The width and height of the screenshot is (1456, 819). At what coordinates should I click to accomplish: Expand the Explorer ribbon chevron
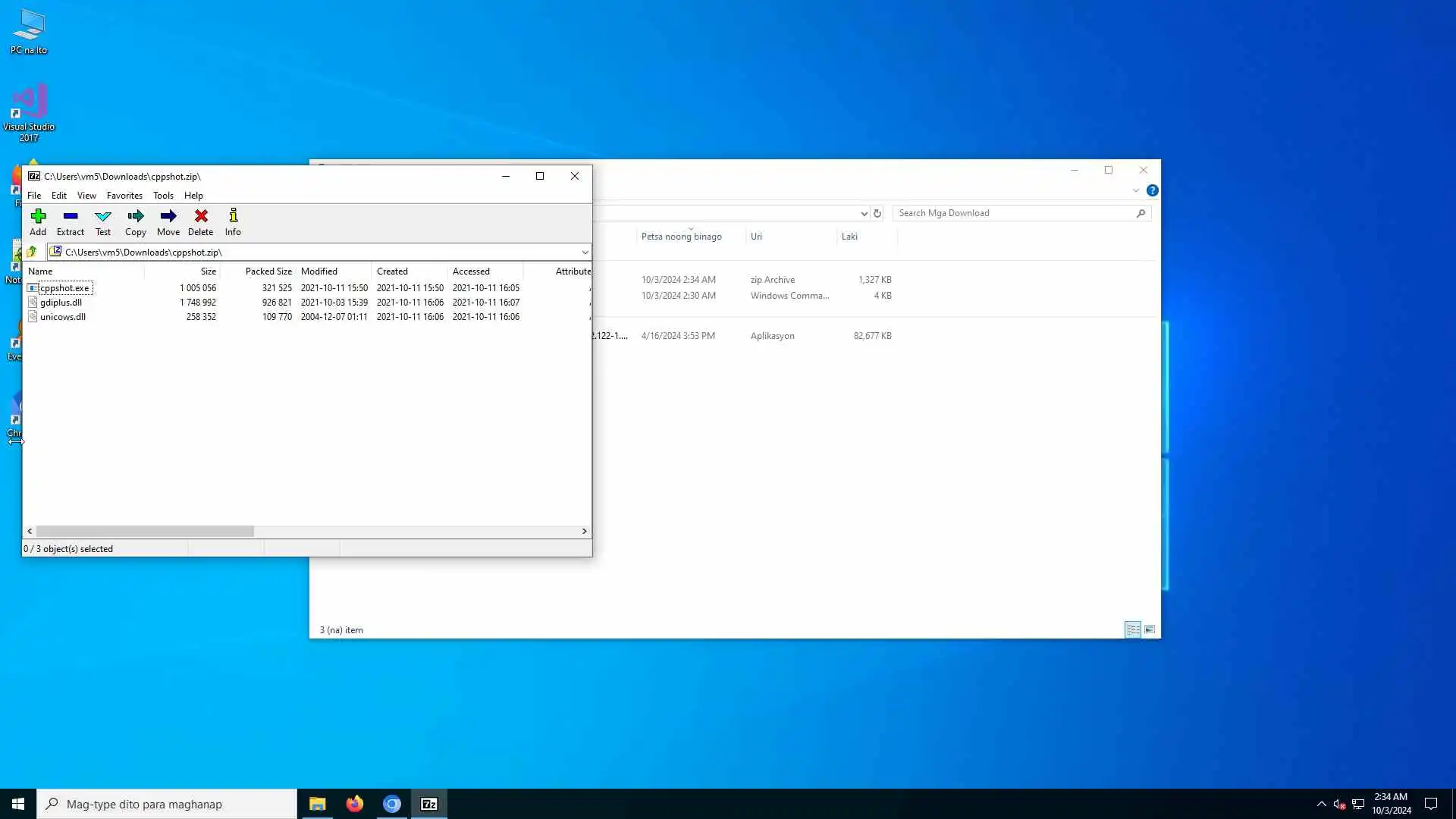click(1135, 190)
